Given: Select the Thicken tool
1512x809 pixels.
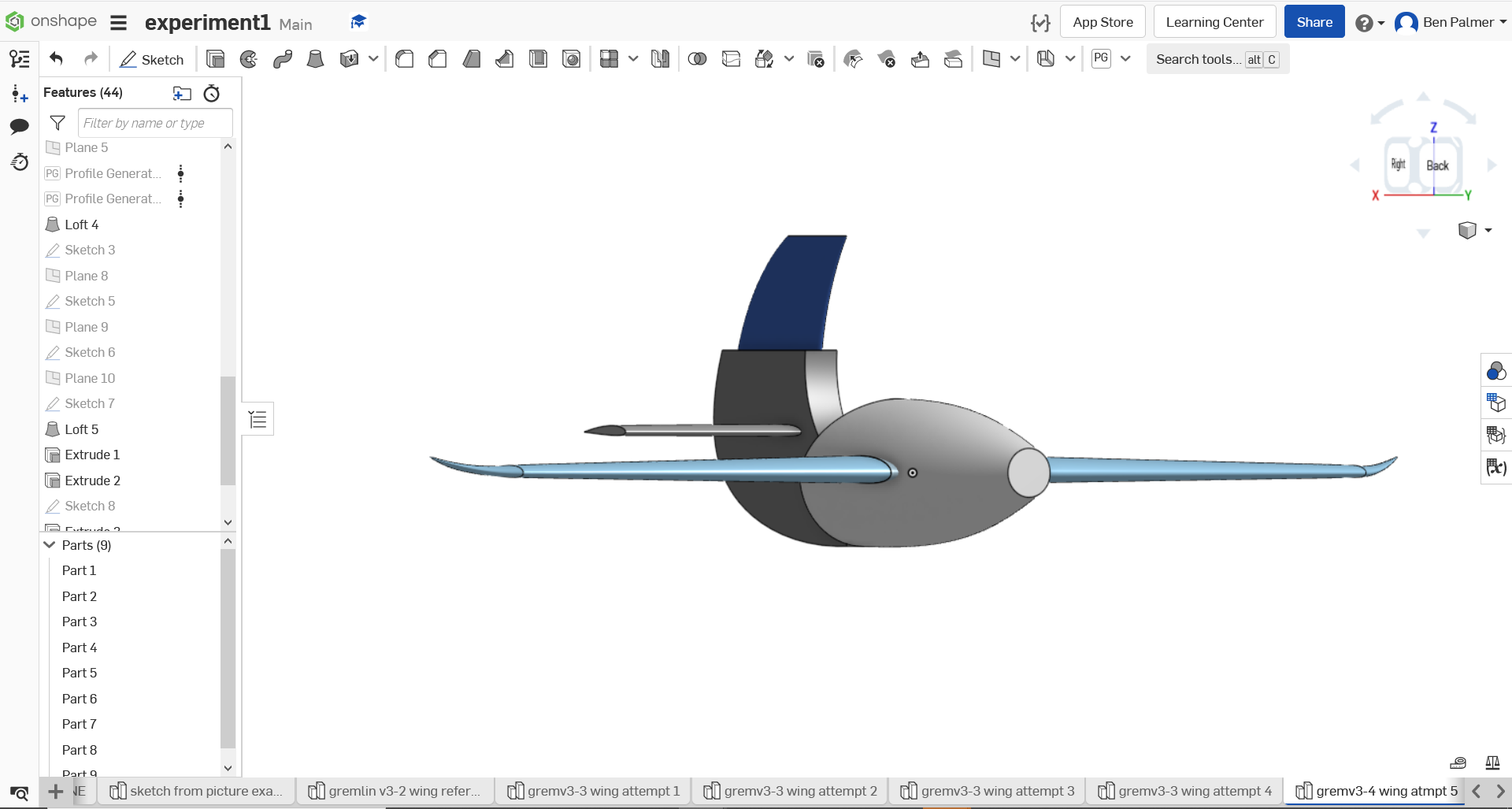Looking at the screenshot, I should click(349, 59).
